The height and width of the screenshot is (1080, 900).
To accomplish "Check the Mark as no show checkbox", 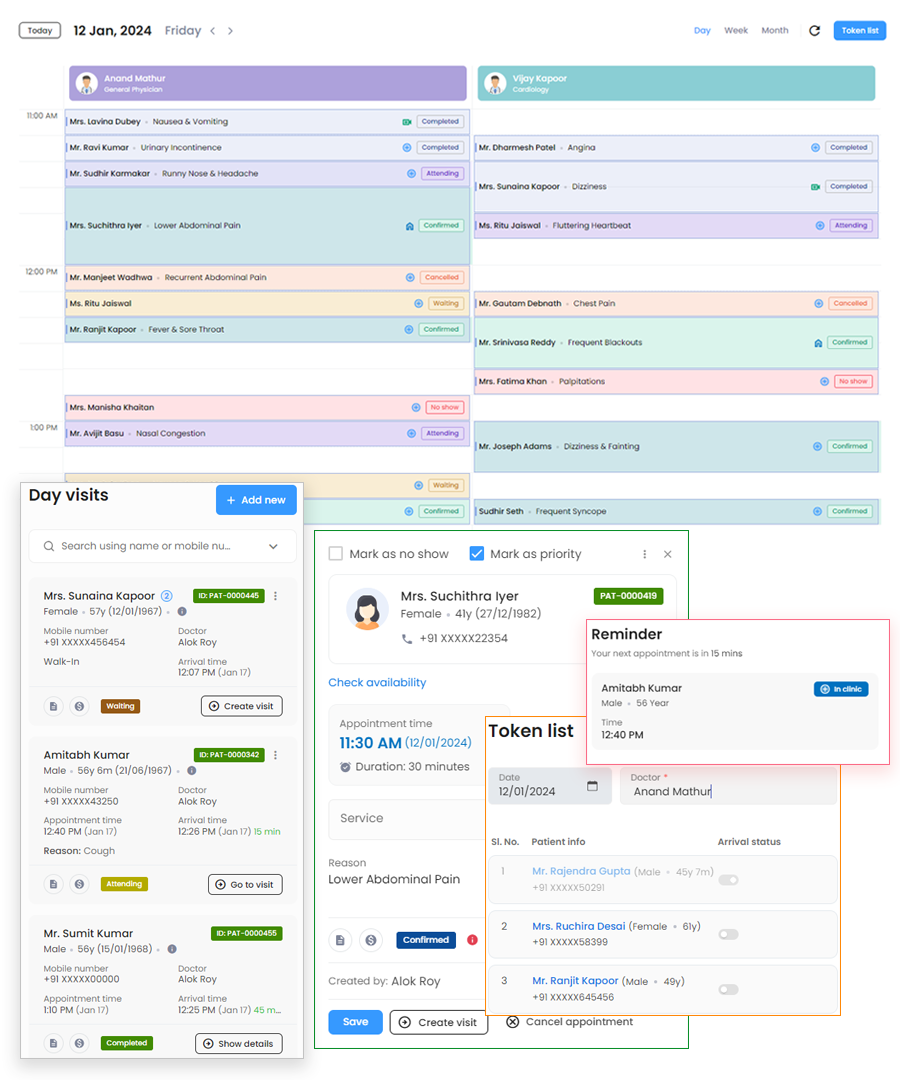I will click(x=336, y=554).
